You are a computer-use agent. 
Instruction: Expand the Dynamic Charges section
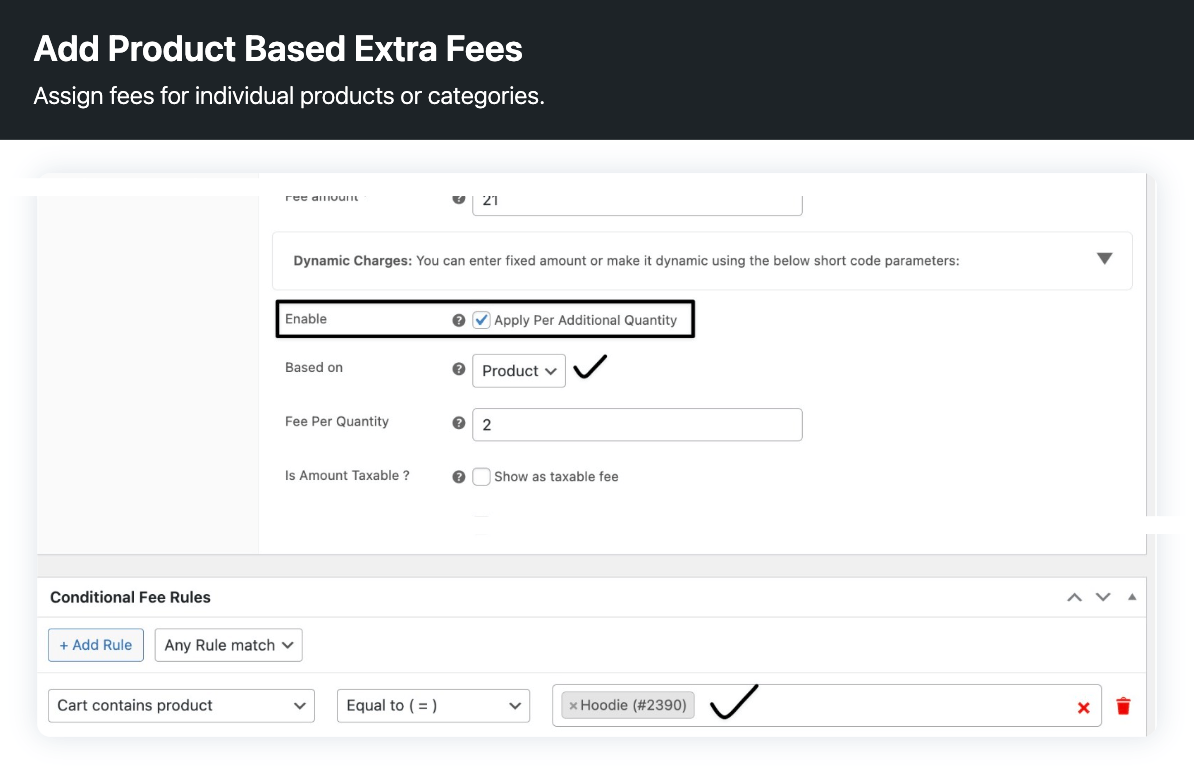click(1104, 258)
